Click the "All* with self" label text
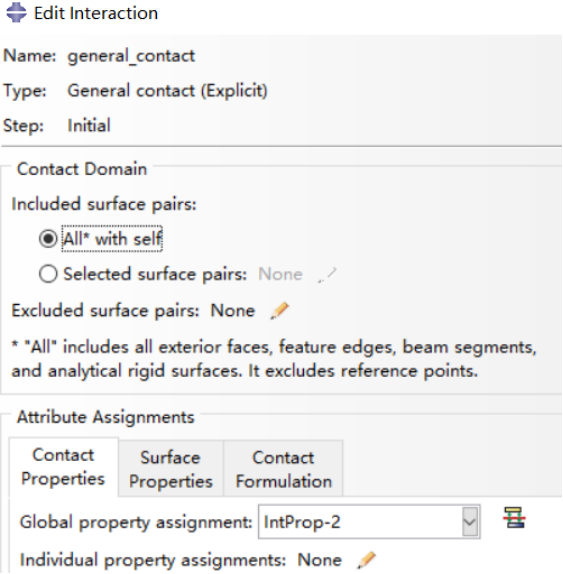 (112, 239)
